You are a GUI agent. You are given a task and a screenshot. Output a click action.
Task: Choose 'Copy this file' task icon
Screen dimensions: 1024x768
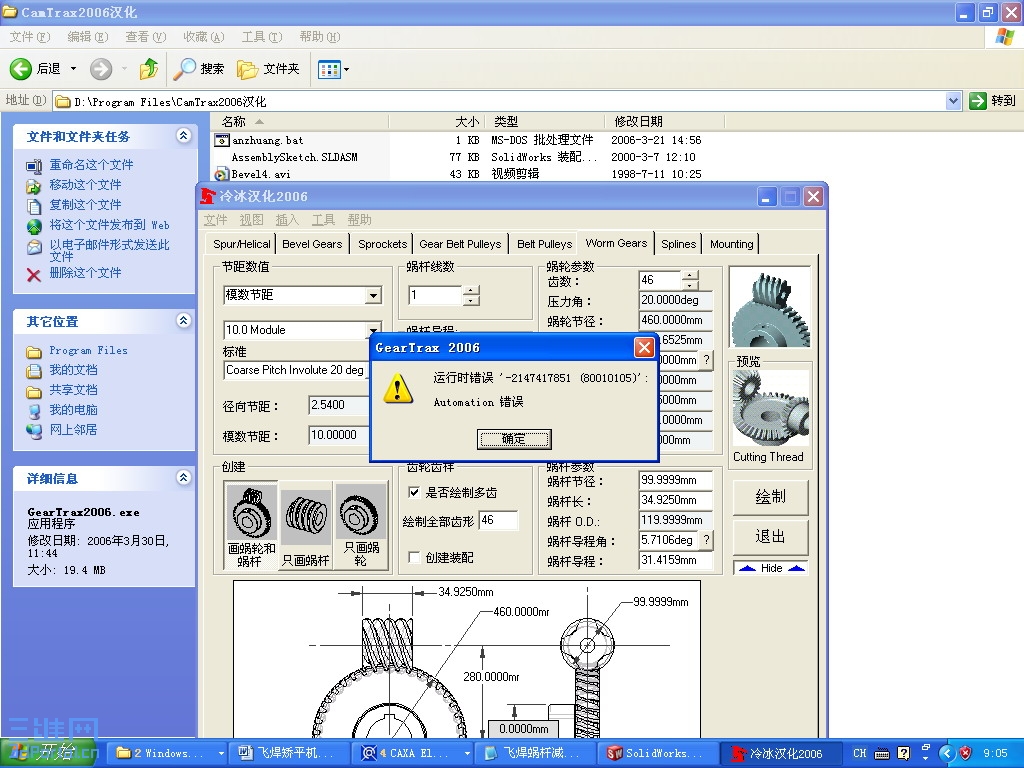coord(34,206)
